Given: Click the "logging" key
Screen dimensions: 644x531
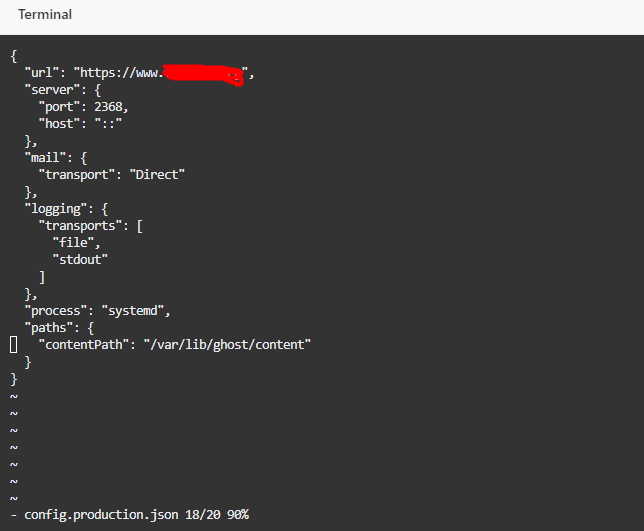Looking at the screenshot, I should click(57, 208).
